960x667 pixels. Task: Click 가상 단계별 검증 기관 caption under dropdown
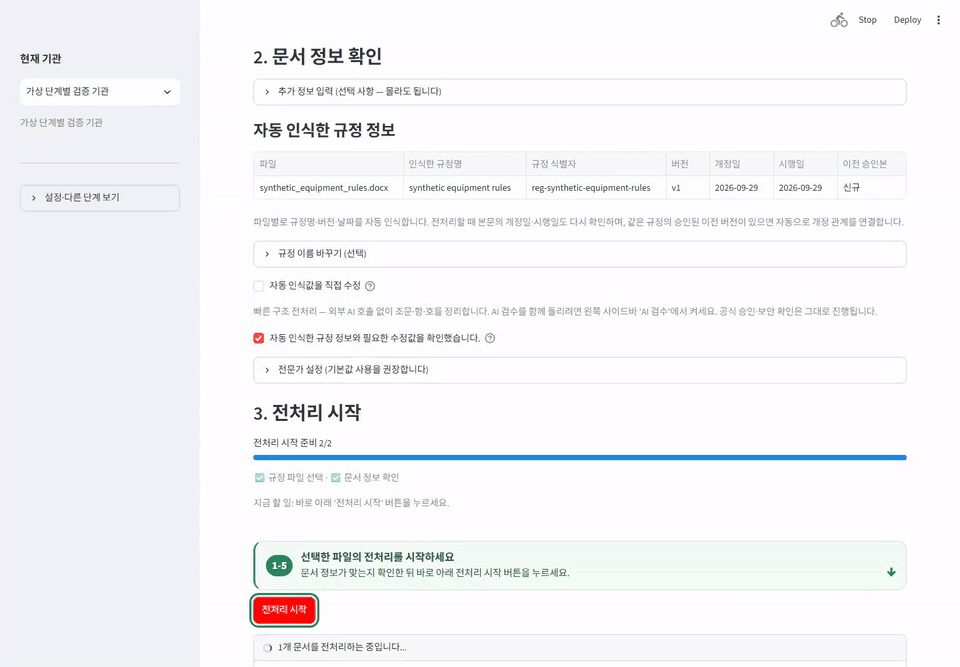[x=61, y=122]
